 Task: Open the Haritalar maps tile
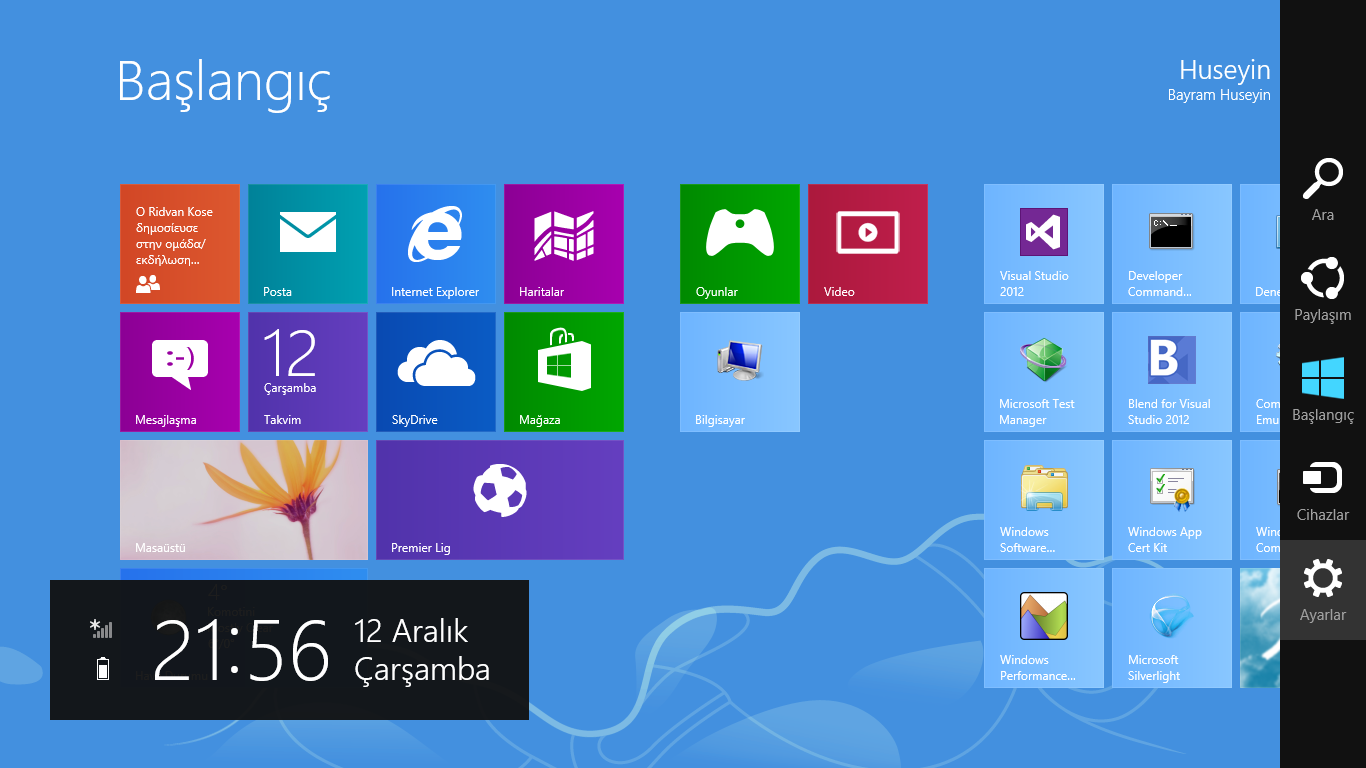(564, 244)
